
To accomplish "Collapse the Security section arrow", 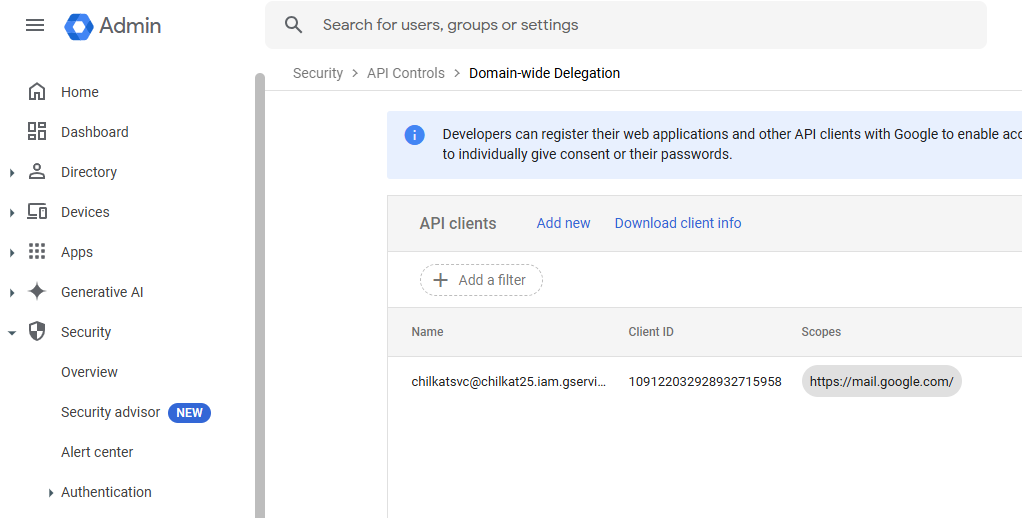I will point(12,333).
